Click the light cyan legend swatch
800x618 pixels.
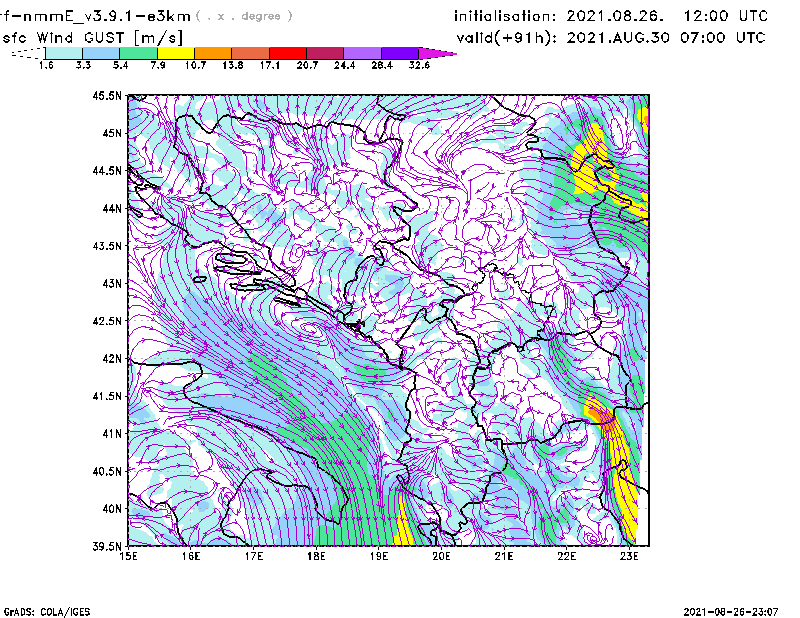click(64, 53)
